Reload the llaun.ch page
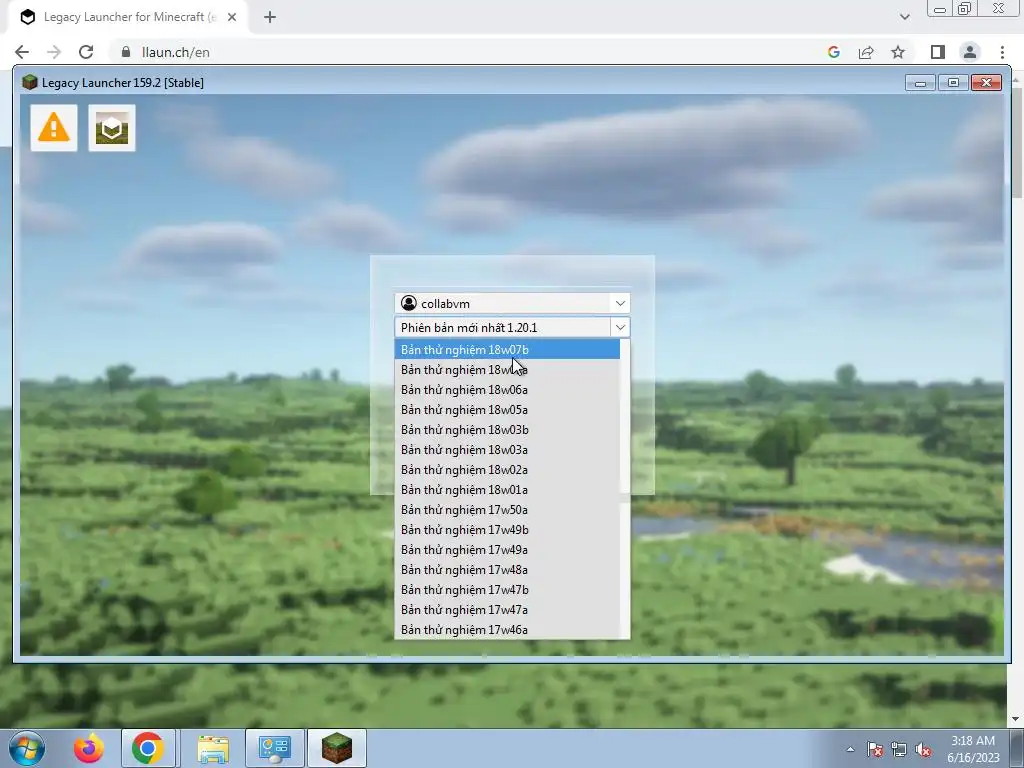Screen dimensions: 1024x768 click(86, 52)
